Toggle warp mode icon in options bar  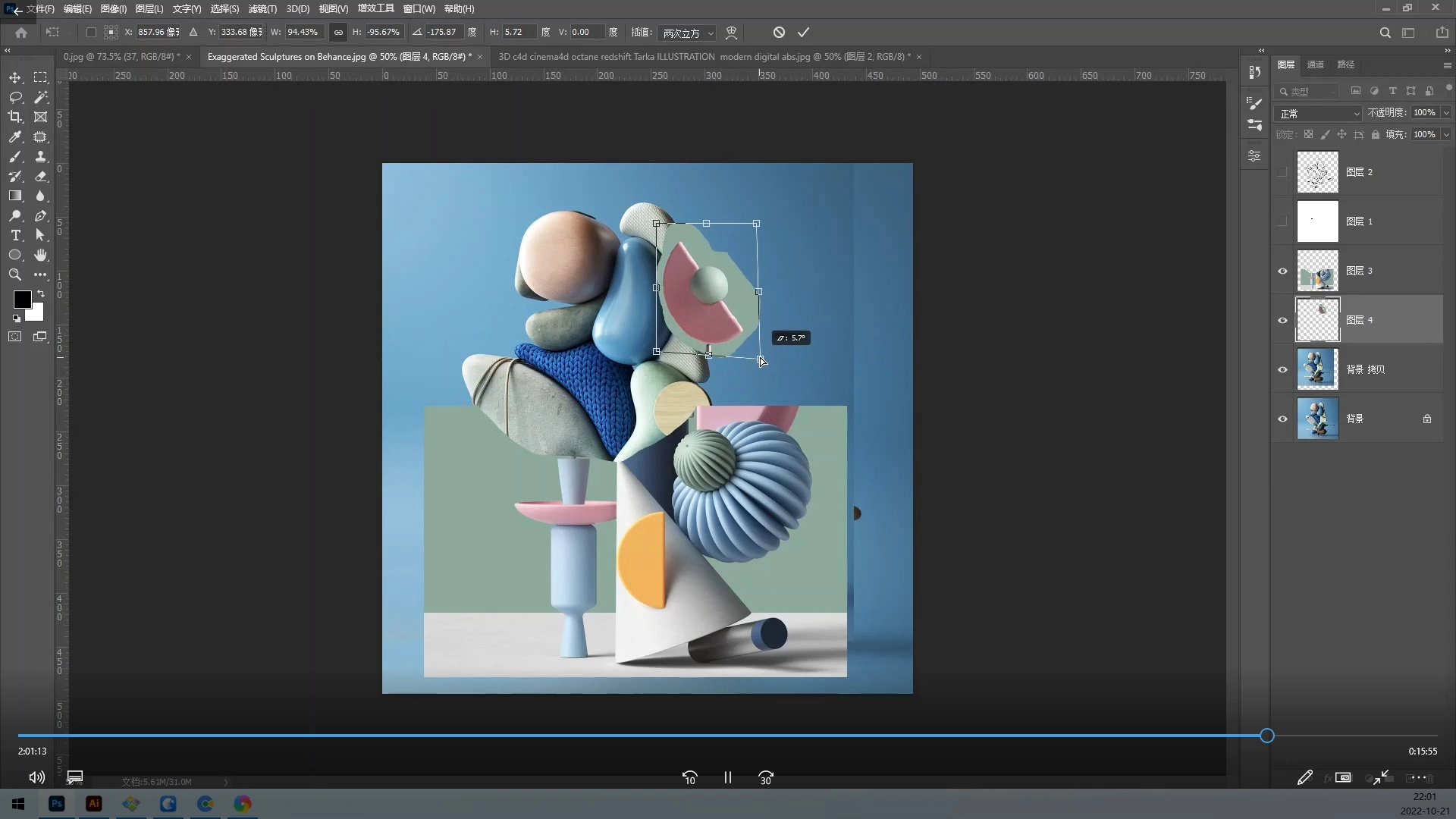pos(731,32)
